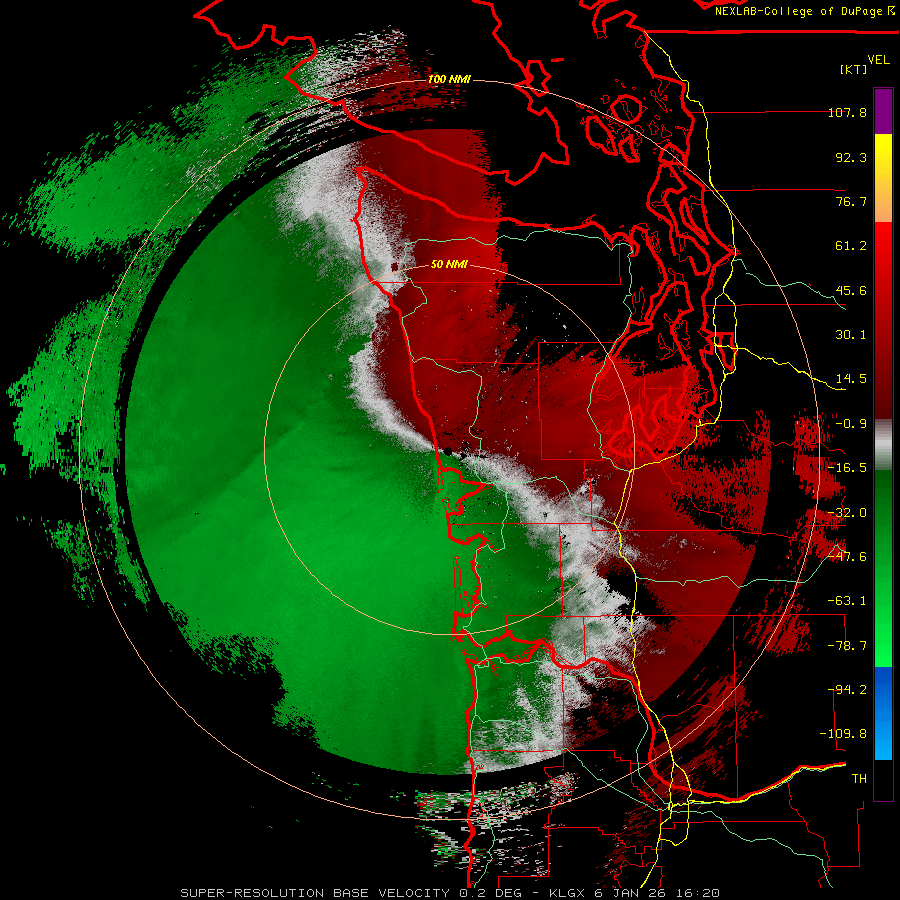This screenshot has width=900, height=900.
Task: Click the -94.2 velocity scale value
Action: click(x=847, y=690)
